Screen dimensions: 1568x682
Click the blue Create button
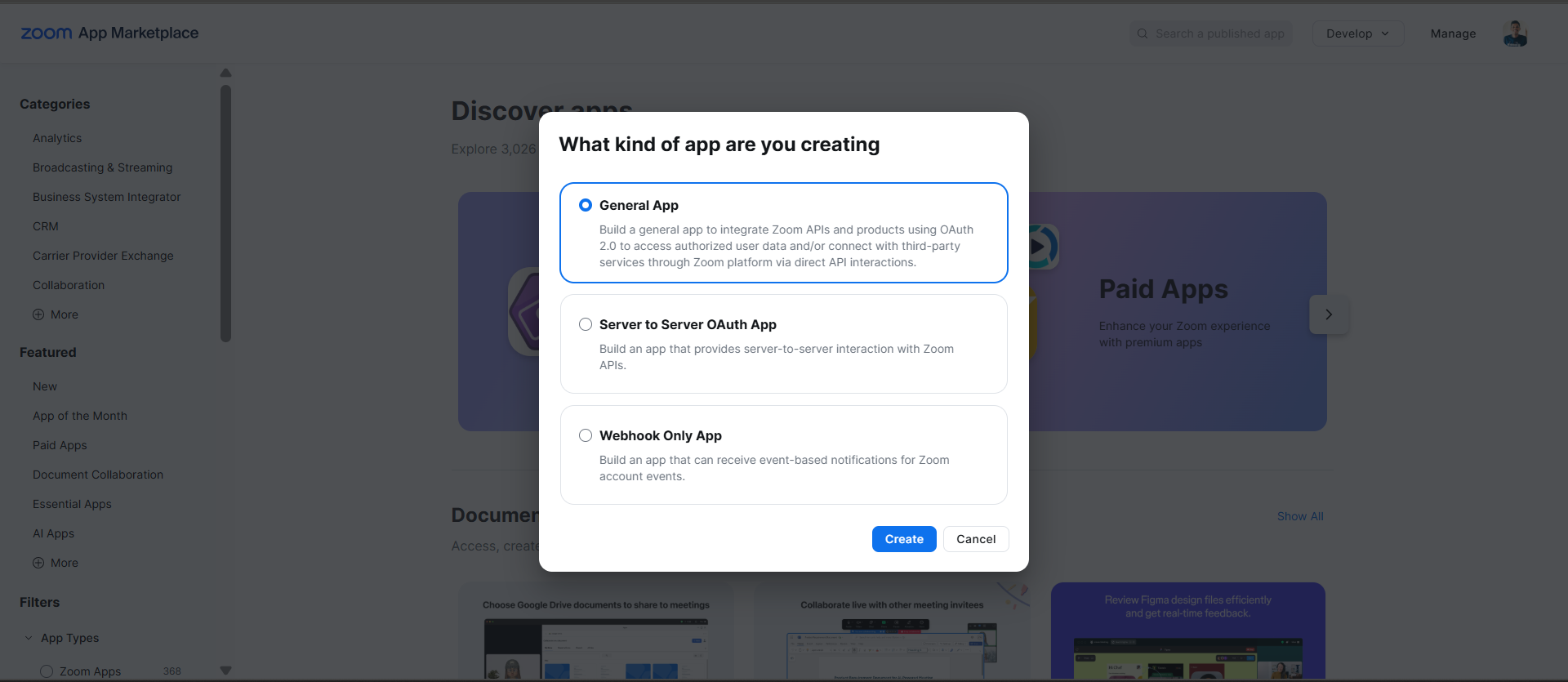(904, 539)
